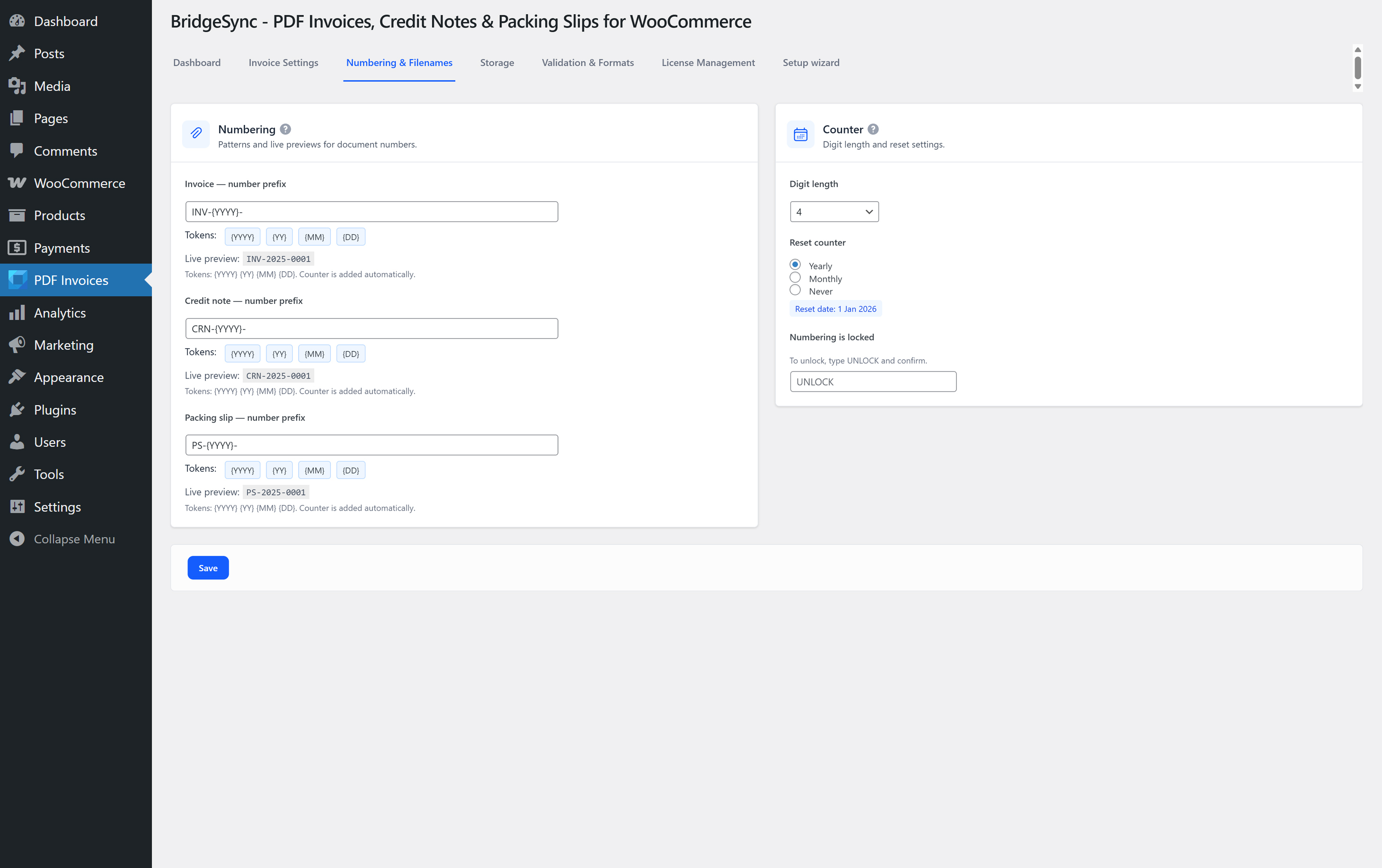Select the Monthly reset counter option
Image resolution: width=1382 pixels, height=868 pixels.
click(x=795, y=278)
